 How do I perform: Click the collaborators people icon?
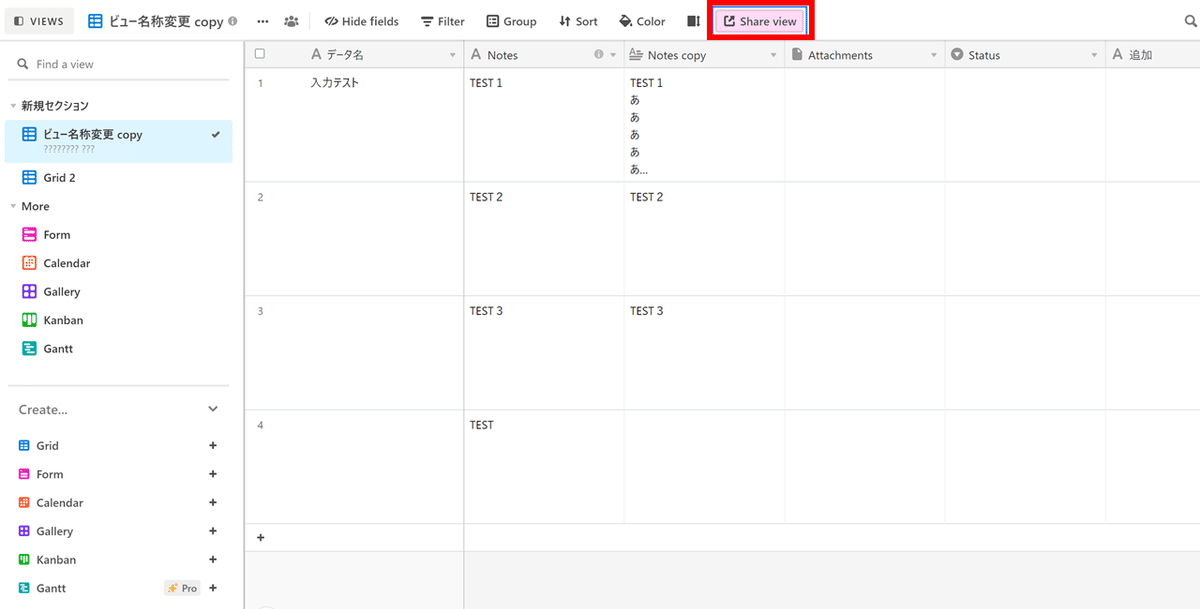point(291,21)
